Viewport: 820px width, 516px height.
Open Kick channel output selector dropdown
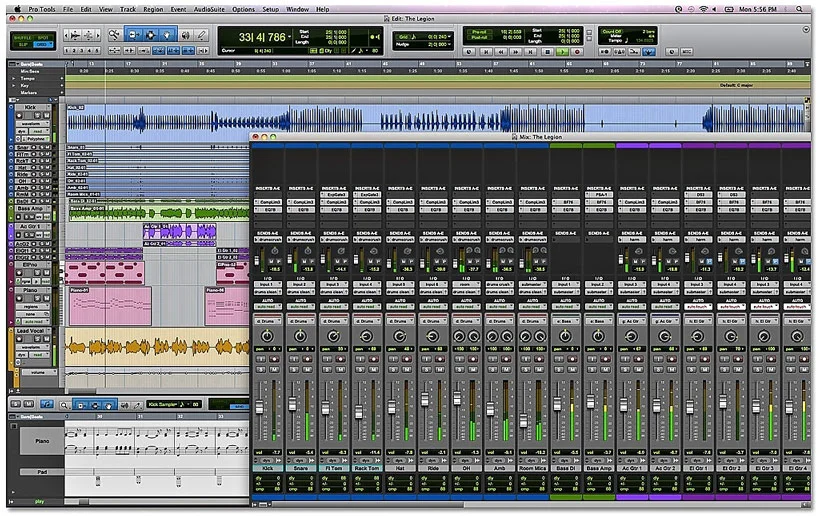[x=268, y=292]
